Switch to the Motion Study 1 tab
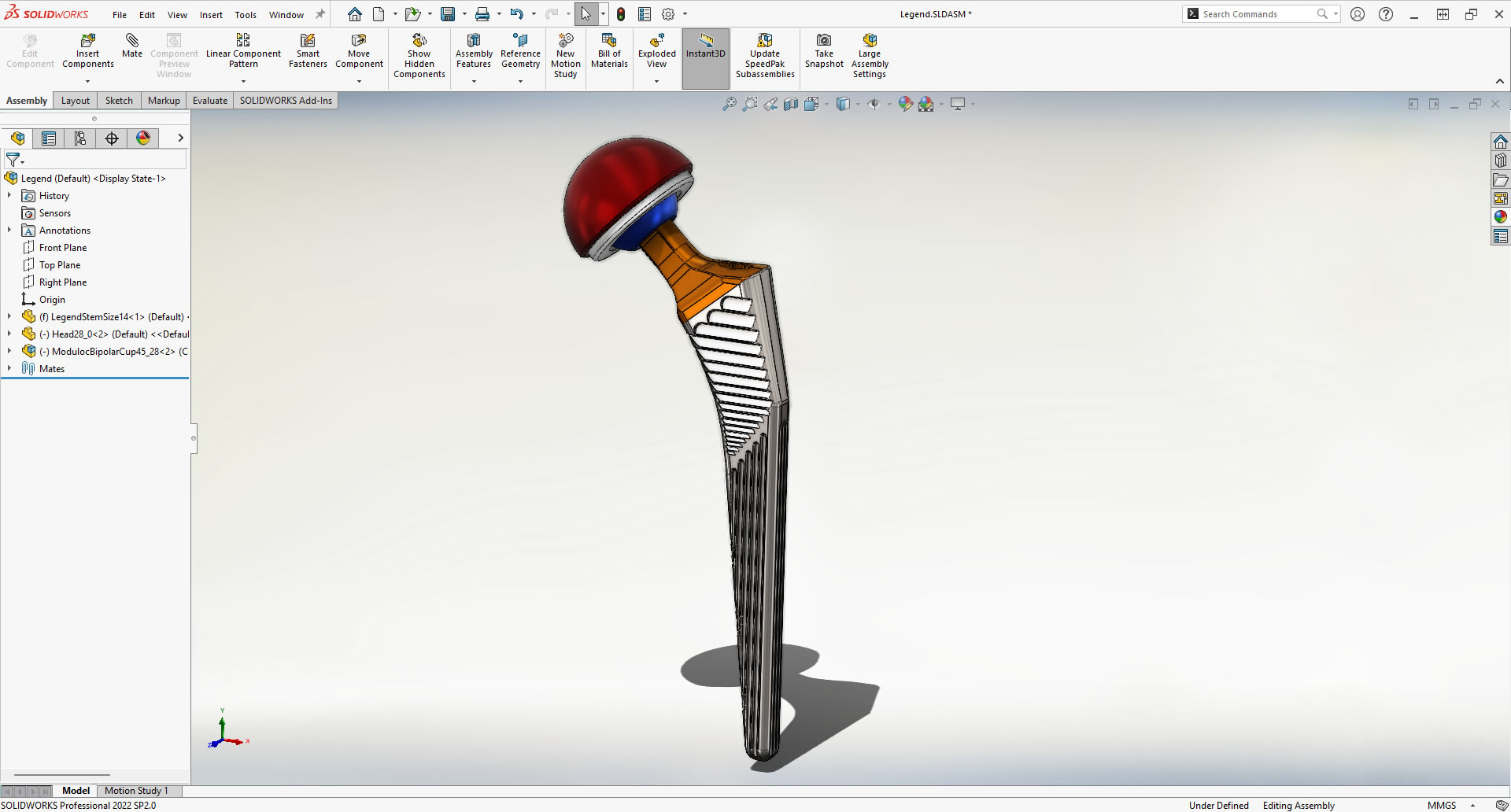 point(138,791)
